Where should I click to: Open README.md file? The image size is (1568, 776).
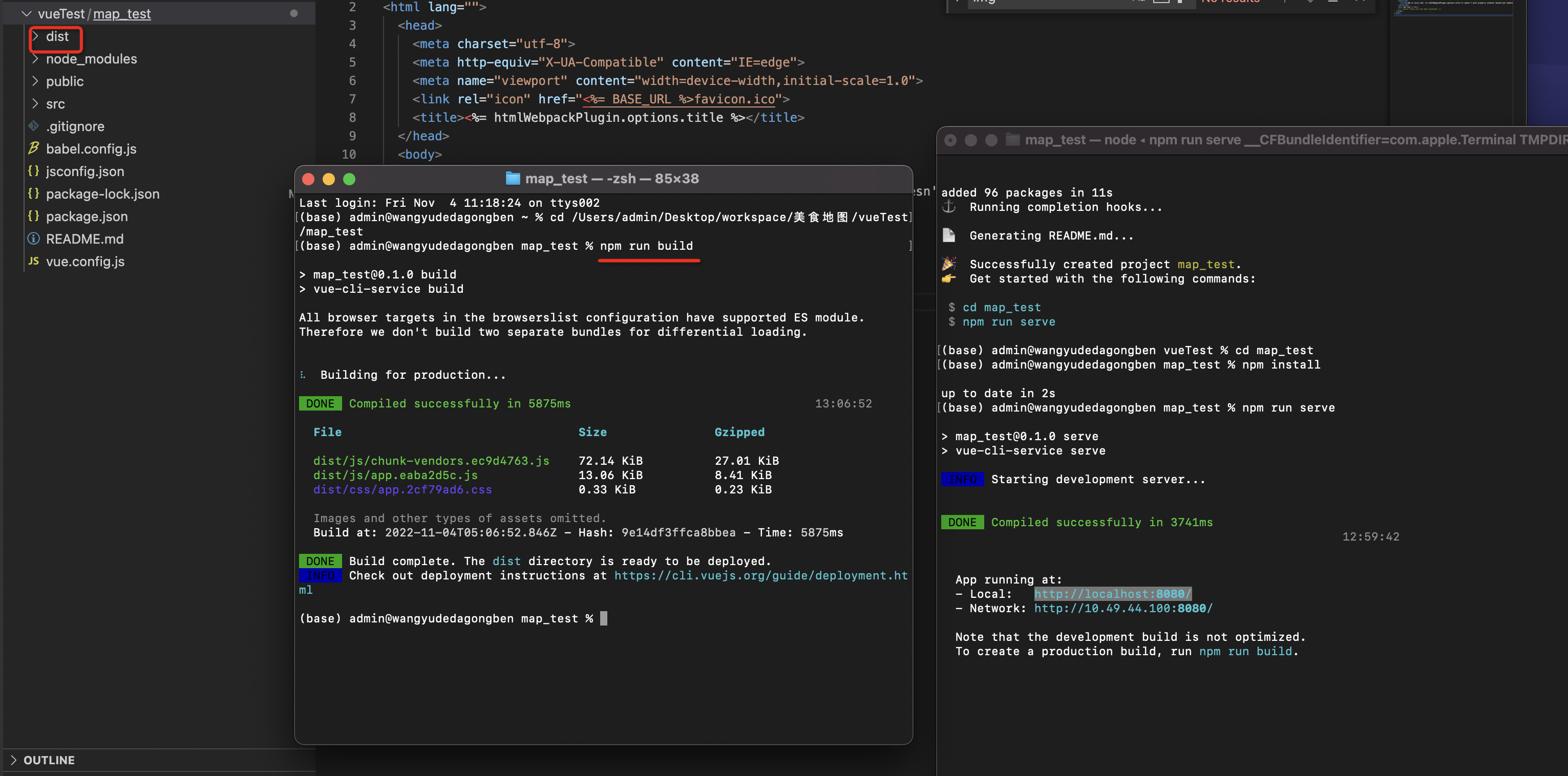coord(84,239)
